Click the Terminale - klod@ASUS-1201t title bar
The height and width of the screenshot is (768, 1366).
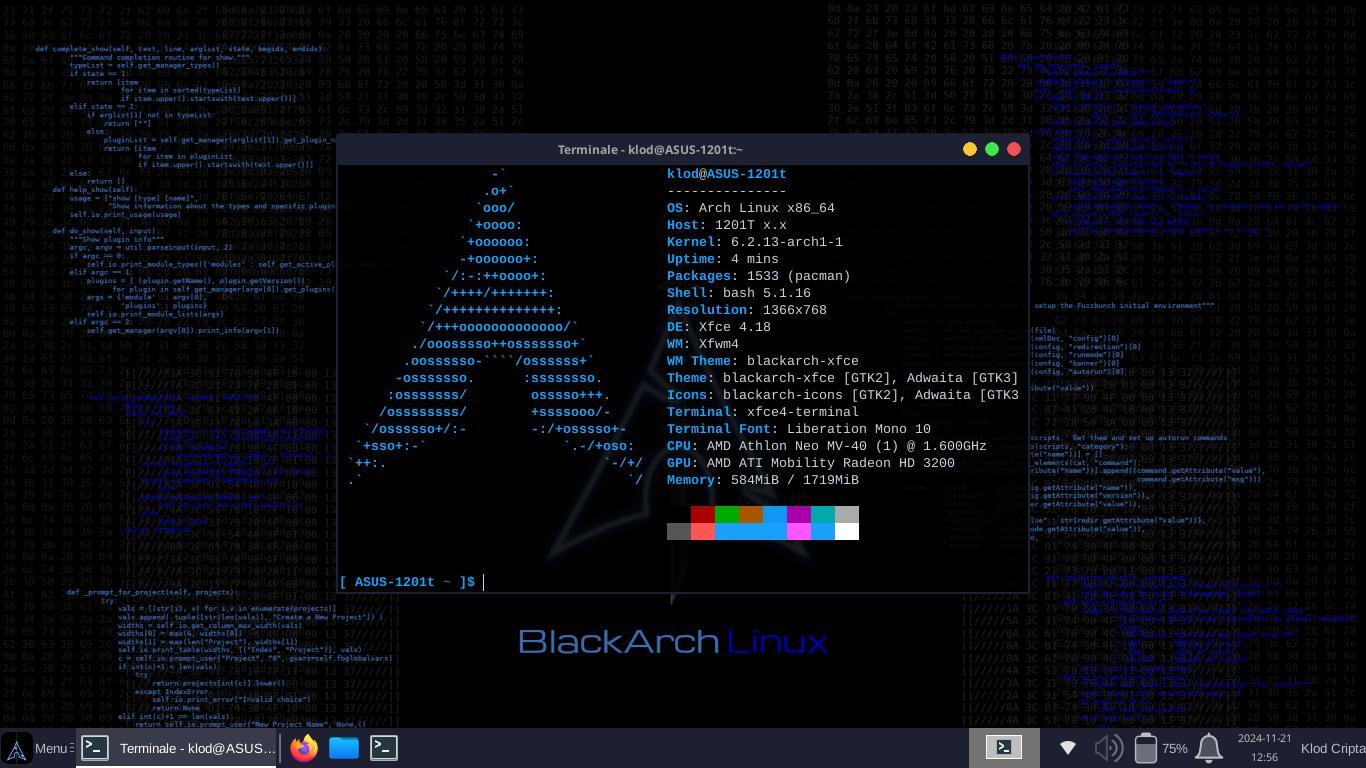click(x=650, y=149)
